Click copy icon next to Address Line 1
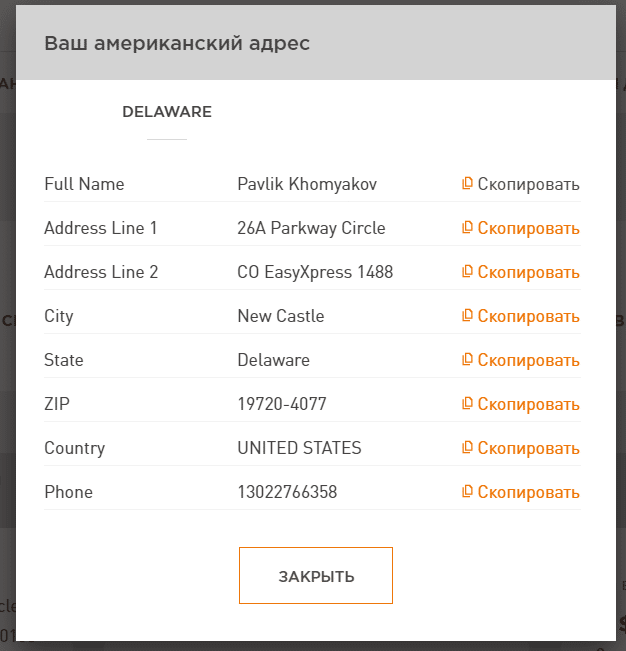 (x=467, y=228)
